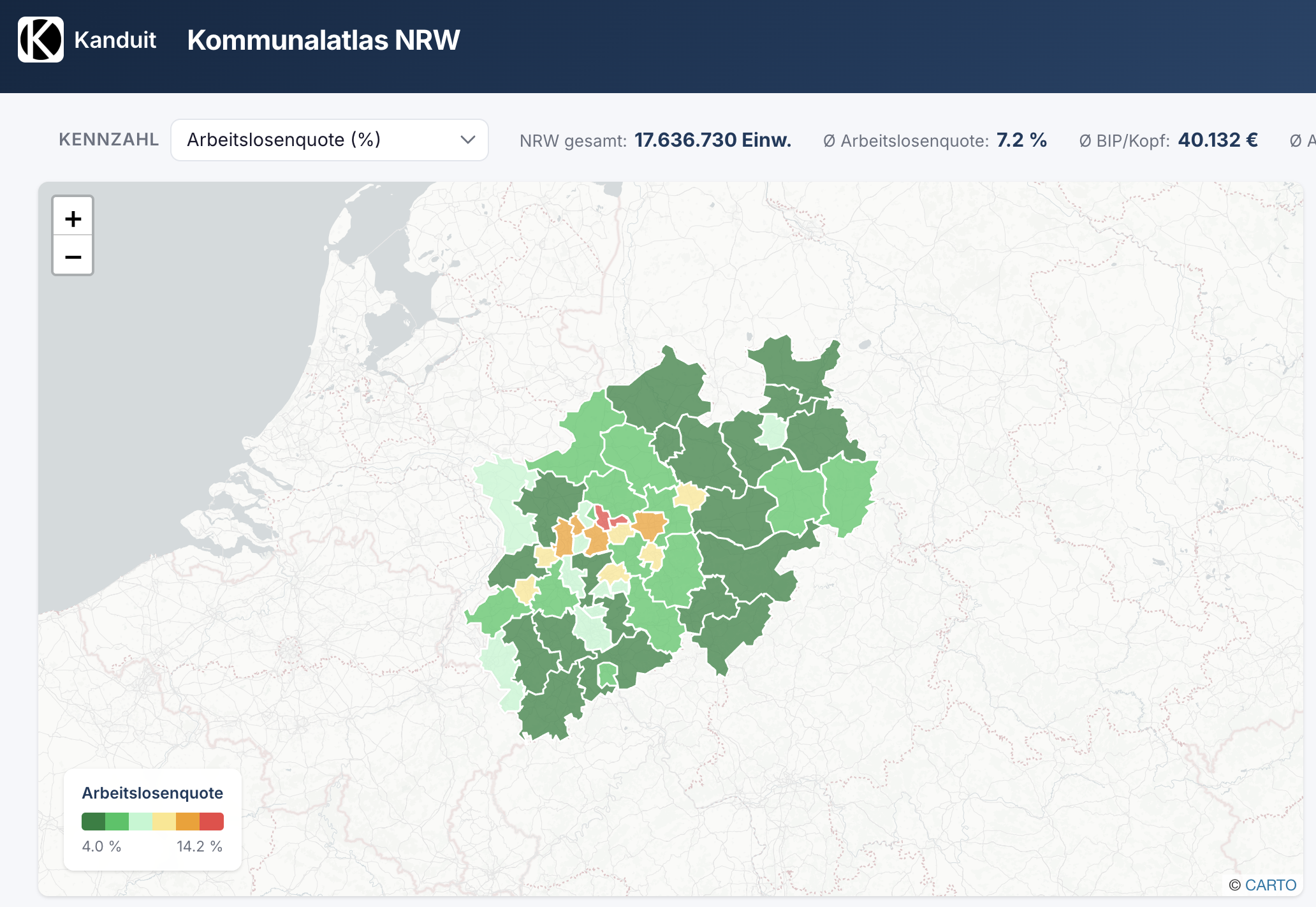Click the Ø BIP/Kopf 40.132 € value

tap(1217, 140)
